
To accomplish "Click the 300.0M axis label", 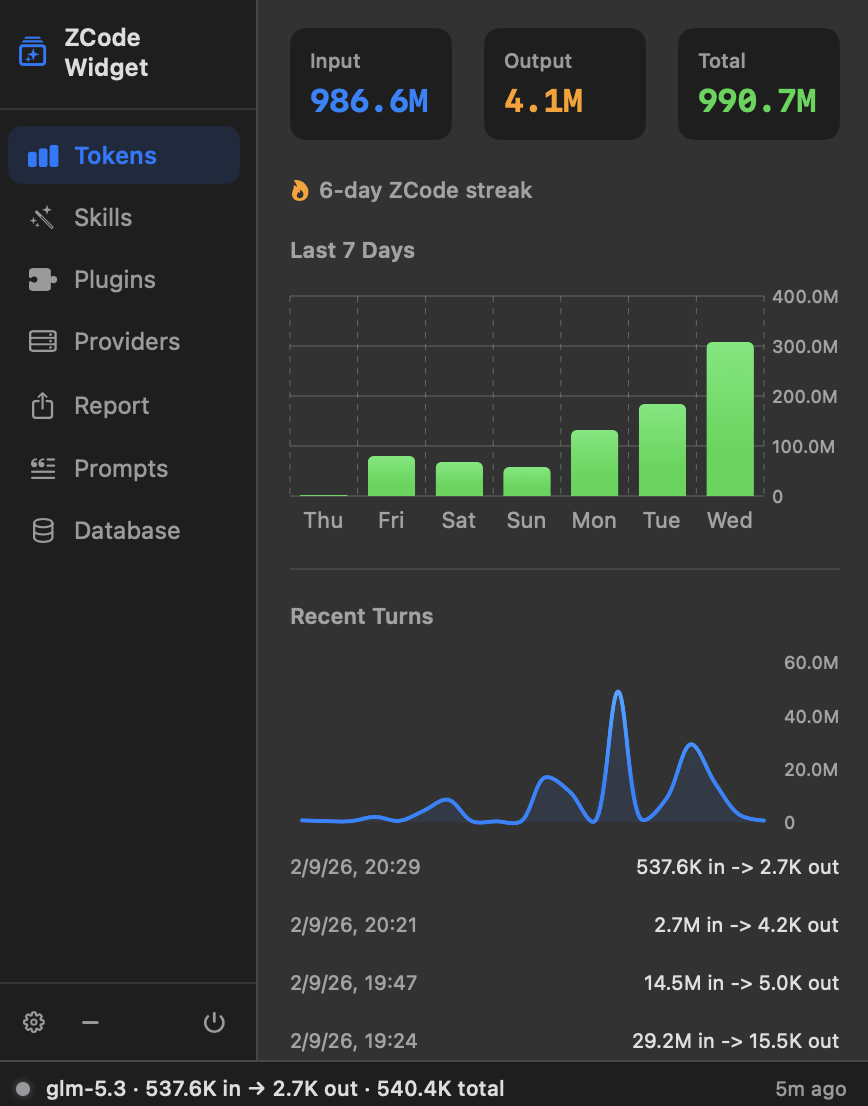I will pos(805,346).
